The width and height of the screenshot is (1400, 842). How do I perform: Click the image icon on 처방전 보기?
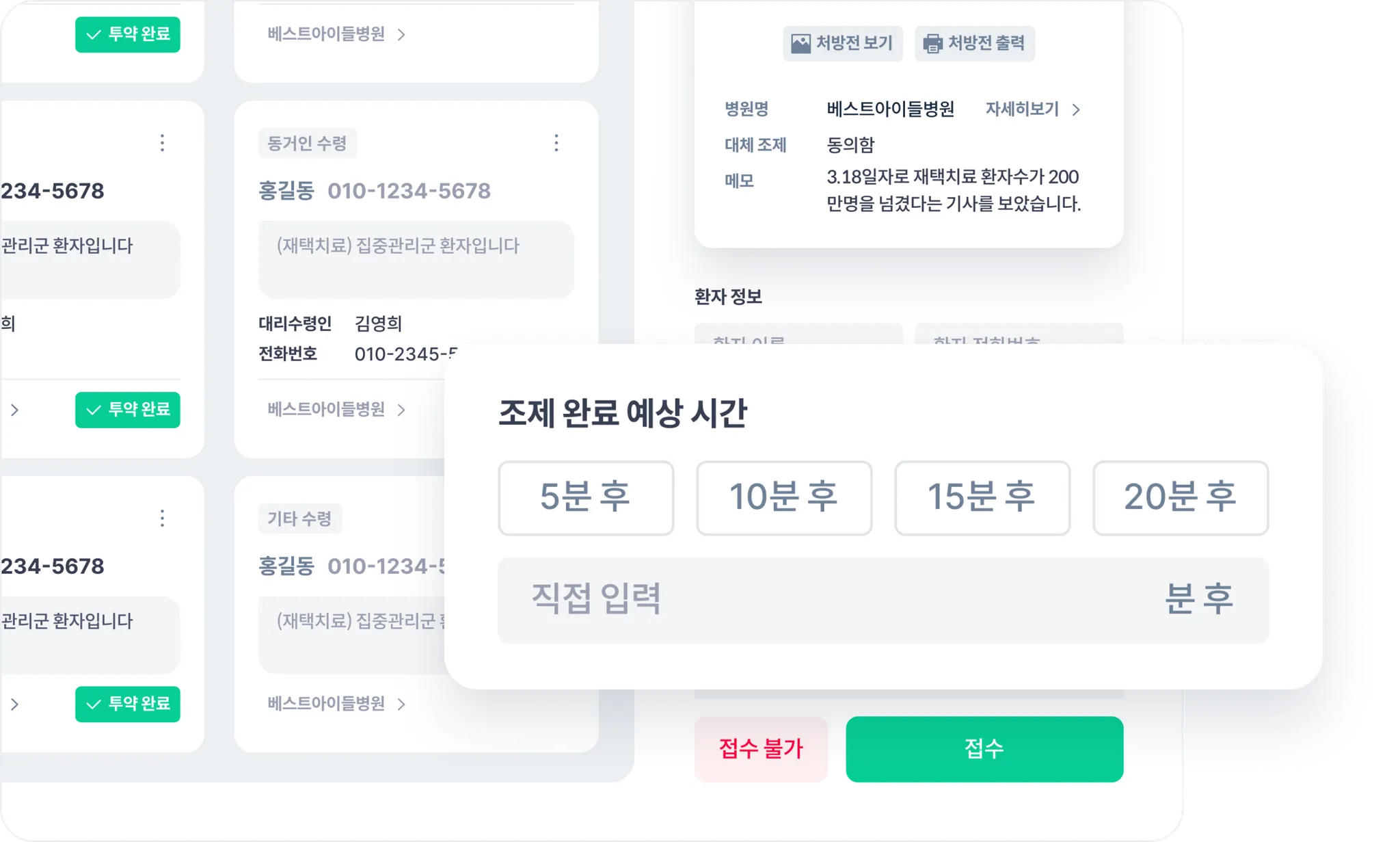[x=800, y=44]
